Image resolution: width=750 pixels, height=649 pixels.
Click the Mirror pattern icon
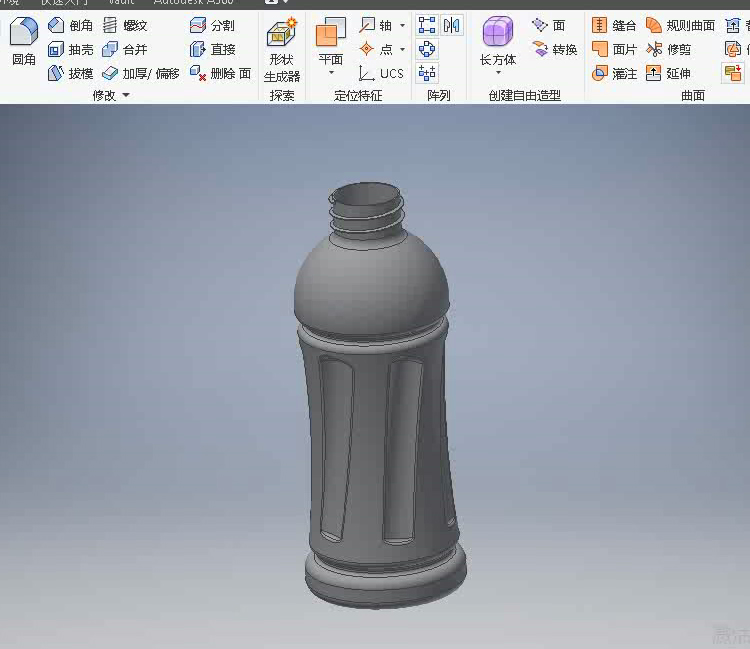click(452, 26)
